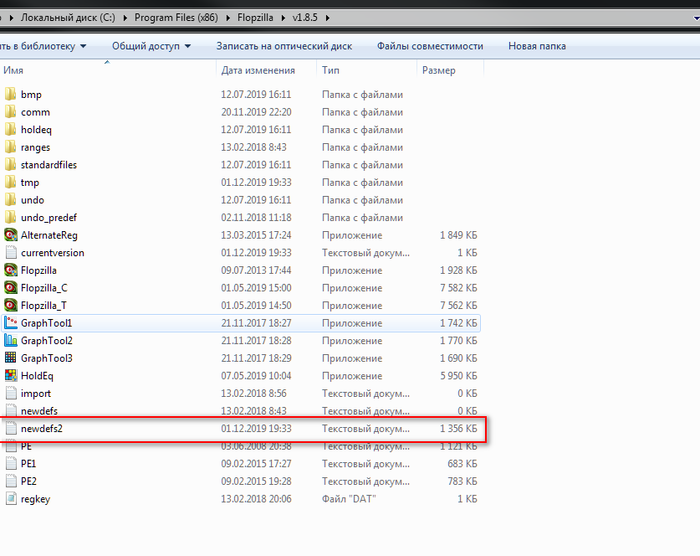
Task: Select the undo_predef folder icon
Action: [x=10, y=217]
